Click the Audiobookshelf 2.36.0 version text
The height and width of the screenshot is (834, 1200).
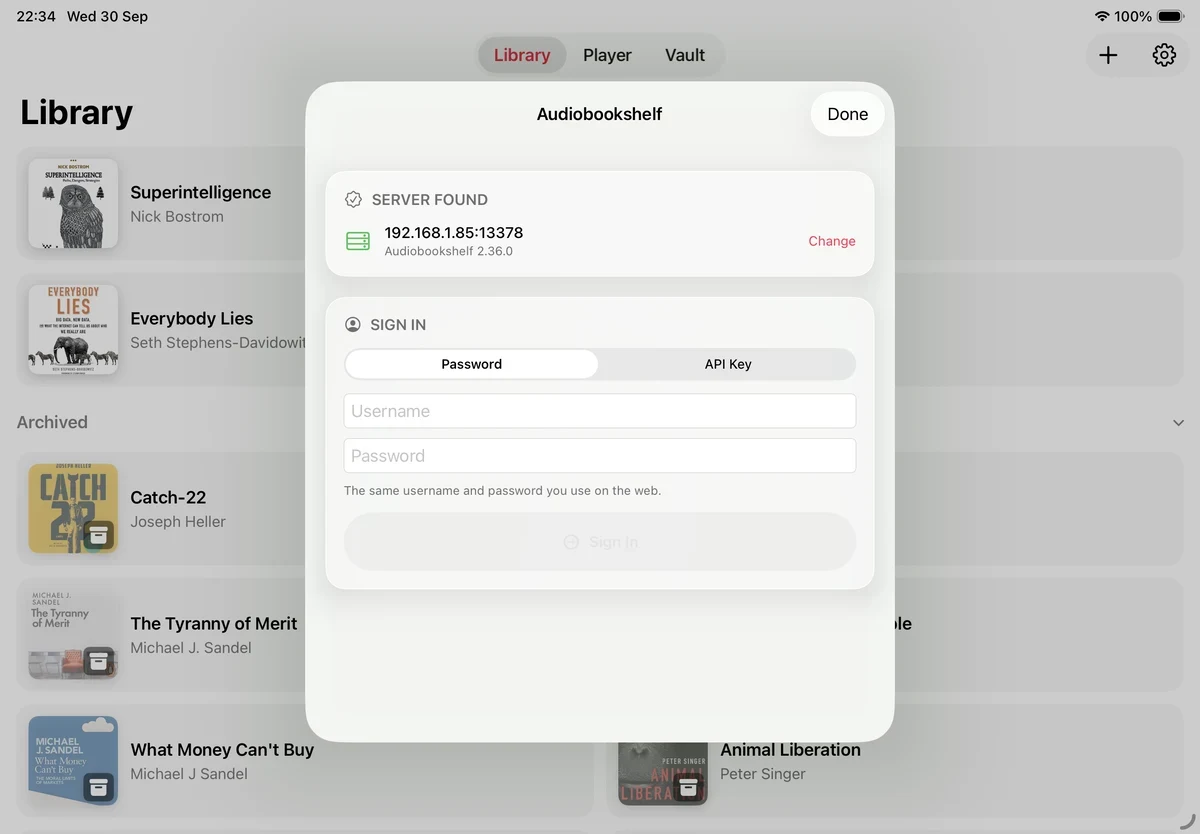coord(448,251)
